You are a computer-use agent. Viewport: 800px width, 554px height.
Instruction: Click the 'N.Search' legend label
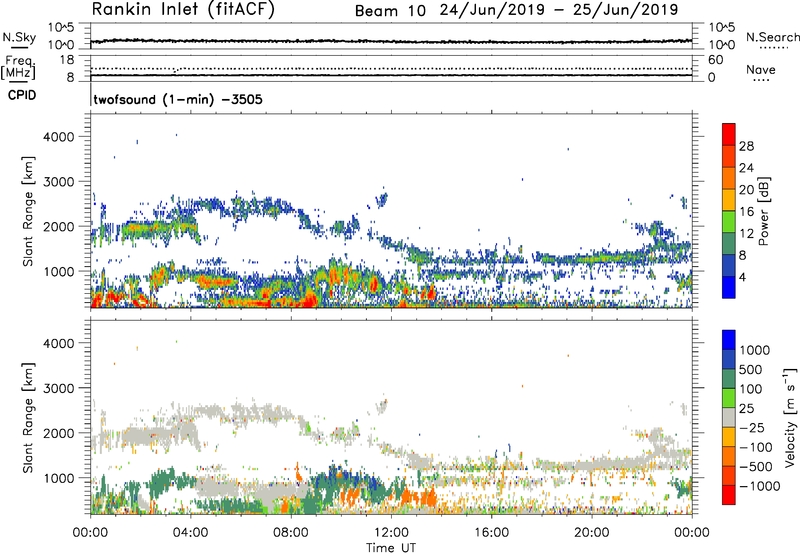click(772, 37)
